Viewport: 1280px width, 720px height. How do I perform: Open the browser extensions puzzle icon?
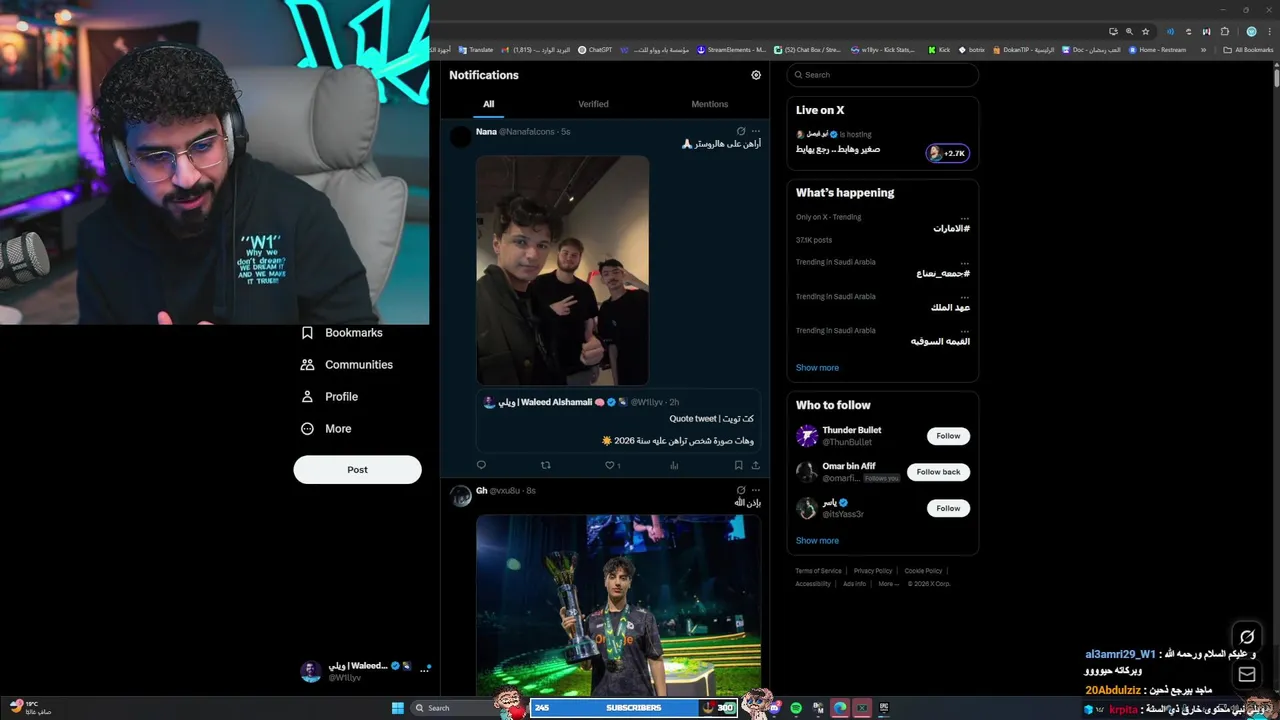click(1225, 31)
